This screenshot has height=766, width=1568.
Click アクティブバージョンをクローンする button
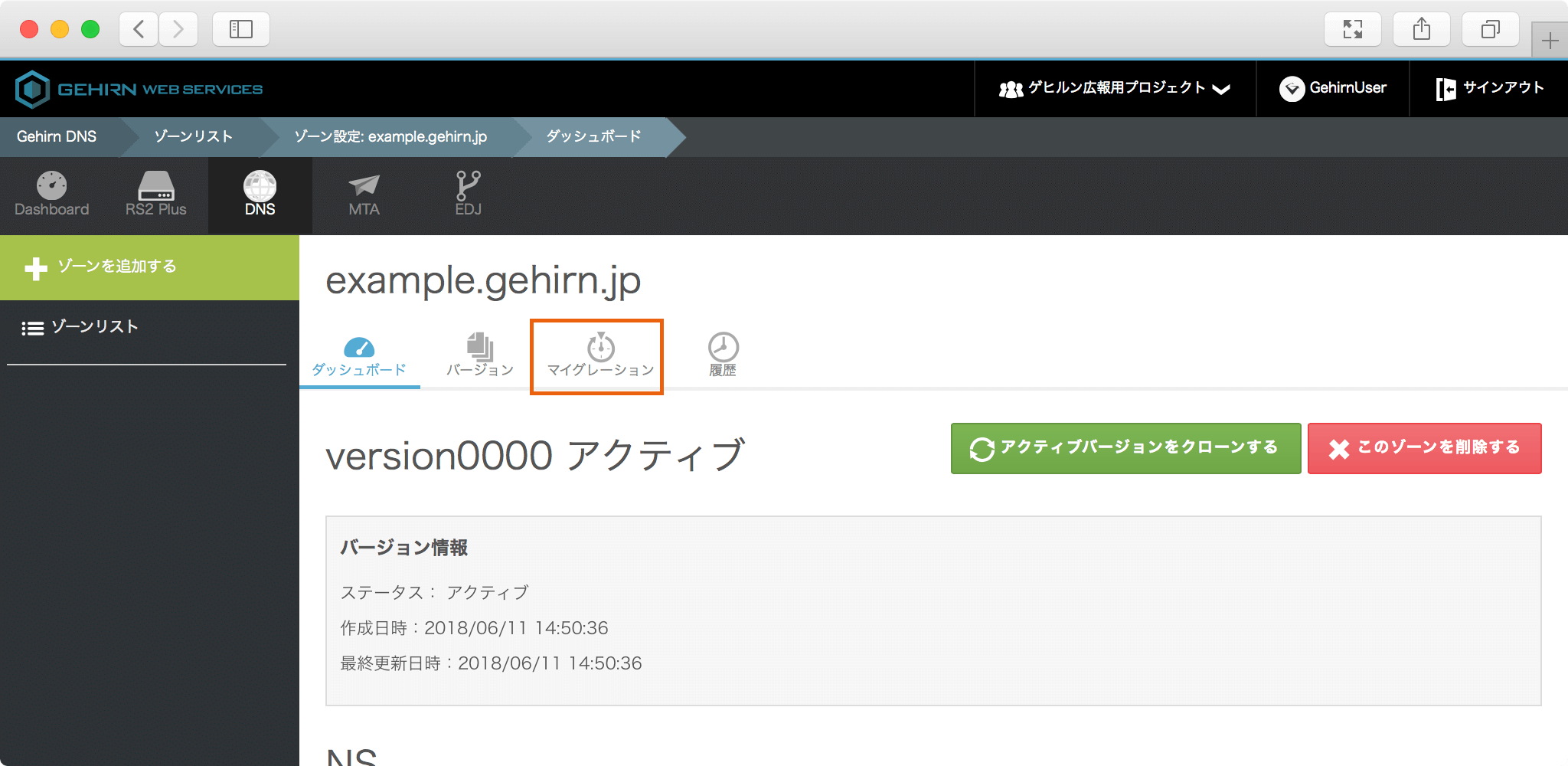point(1125,448)
